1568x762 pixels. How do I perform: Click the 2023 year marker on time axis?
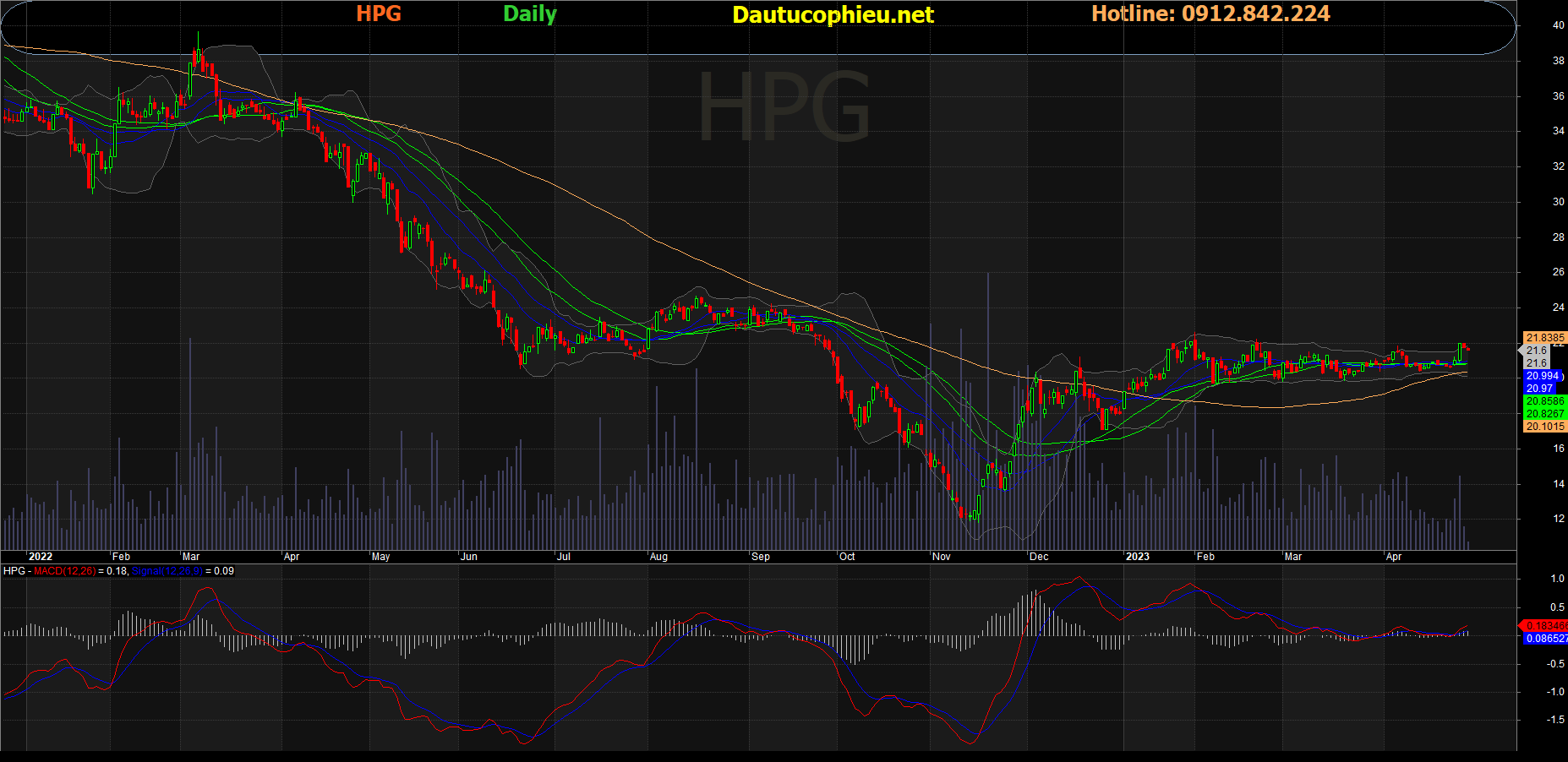click(1137, 557)
